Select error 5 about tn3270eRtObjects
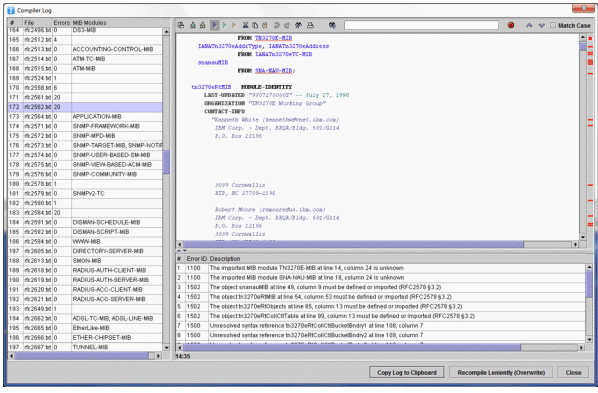This screenshot has width=598, height=393. click(x=381, y=306)
